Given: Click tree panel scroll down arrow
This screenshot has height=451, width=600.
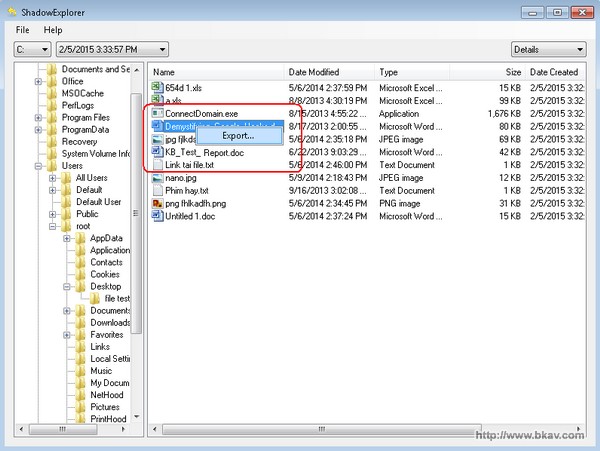Looking at the screenshot, I should click(137, 417).
